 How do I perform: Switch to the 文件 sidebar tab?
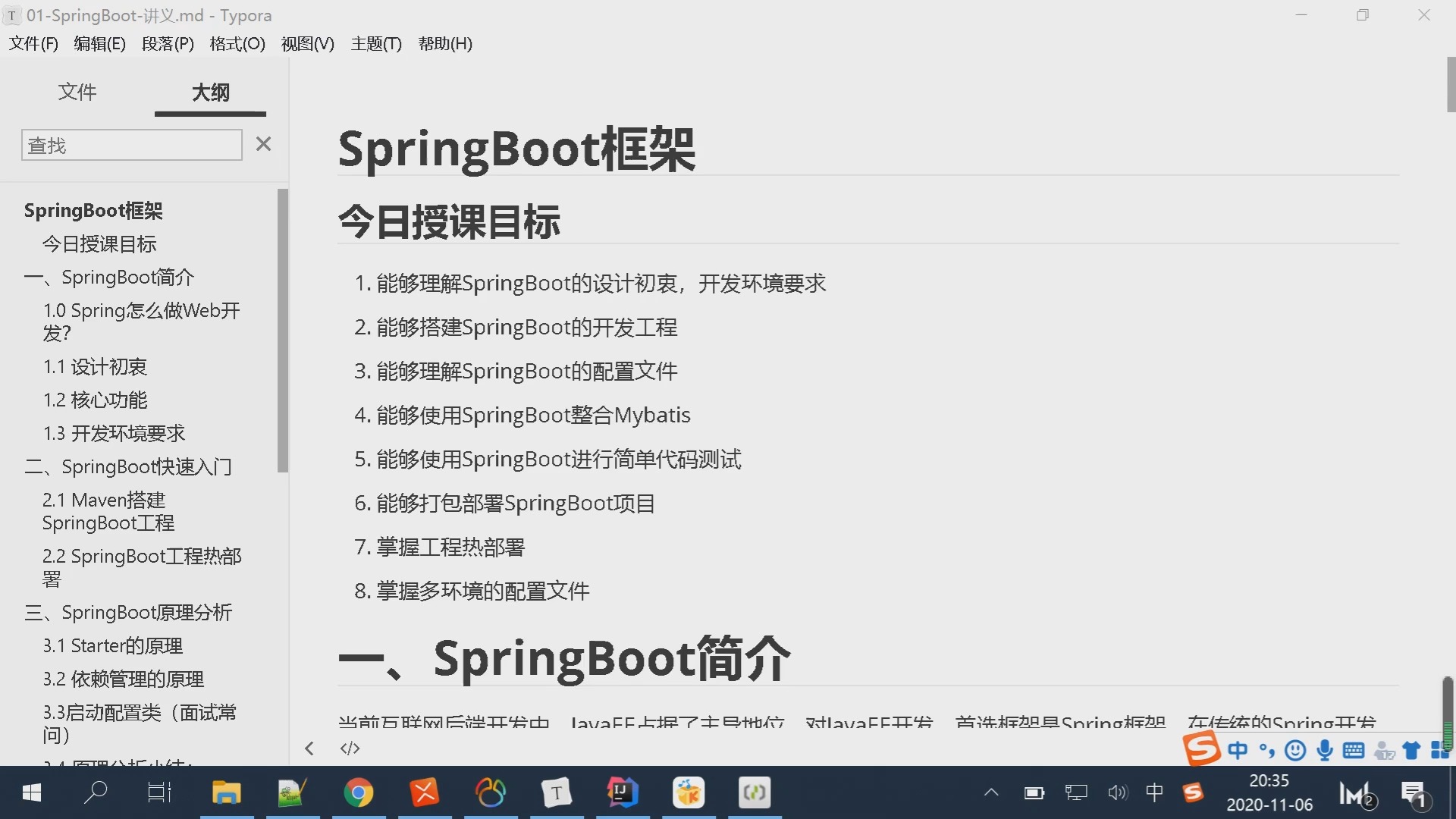[77, 93]
